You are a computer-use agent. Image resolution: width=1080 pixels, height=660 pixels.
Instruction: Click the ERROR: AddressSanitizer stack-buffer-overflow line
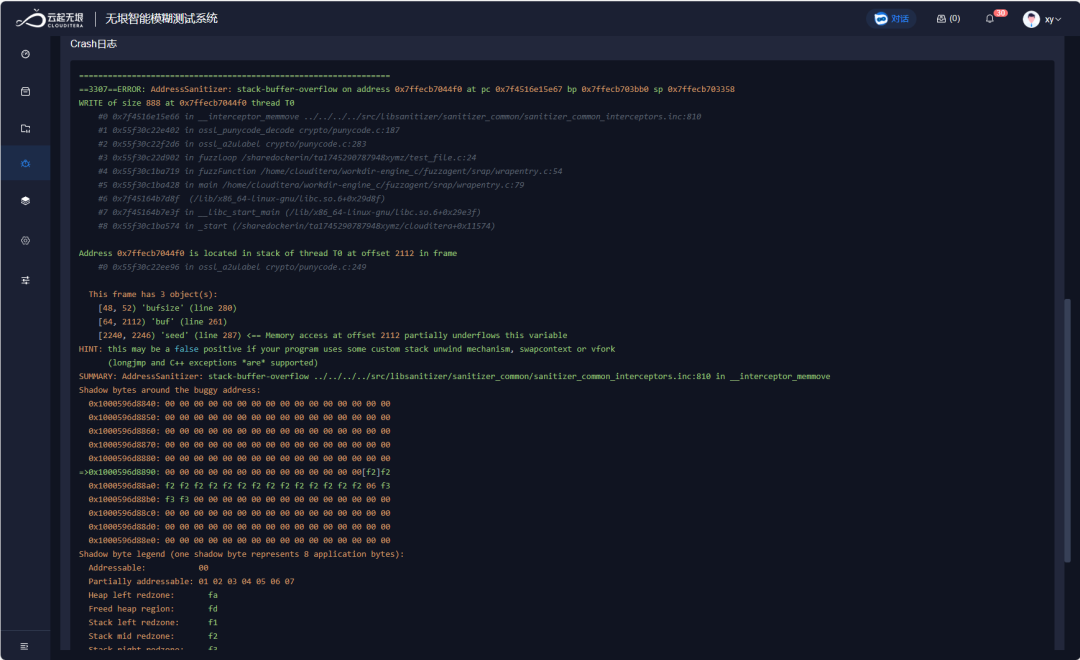click(406, 89)
